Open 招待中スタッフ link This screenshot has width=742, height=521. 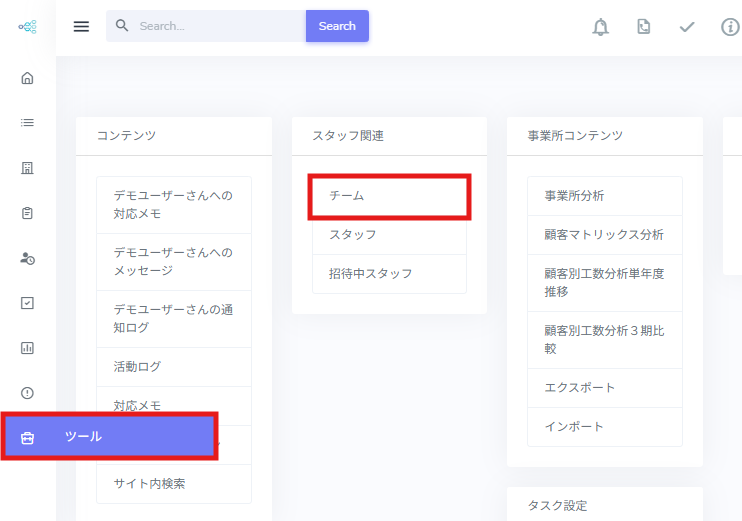(389, 273)
